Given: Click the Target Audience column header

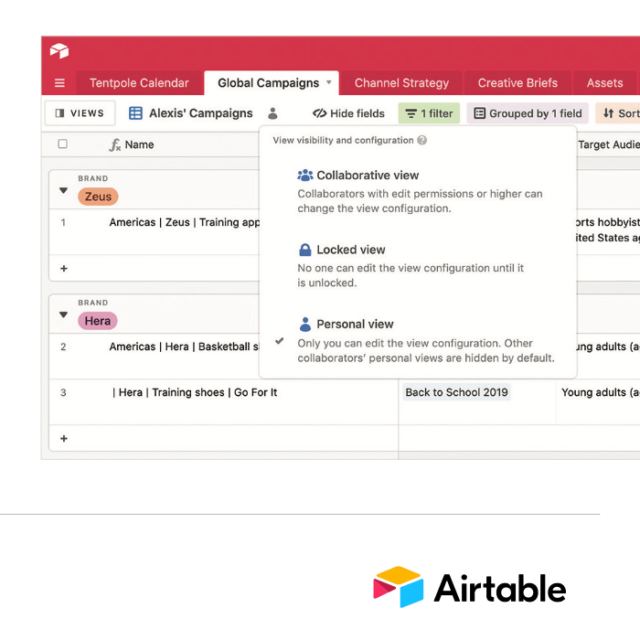Looking at the screenshot, I should coord(608,144).
